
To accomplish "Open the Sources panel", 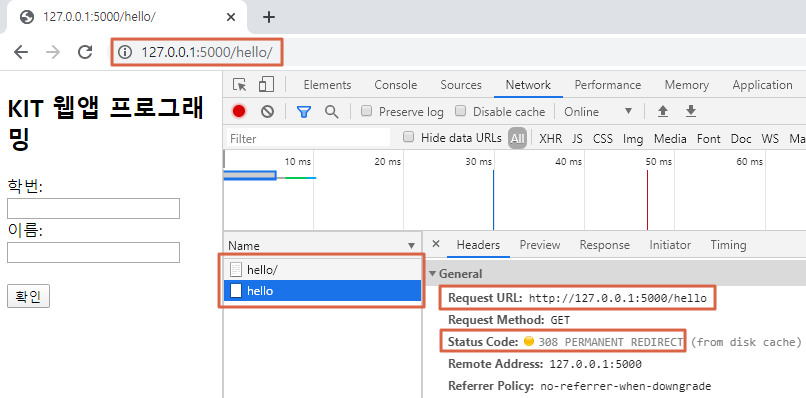I will 461,85.
